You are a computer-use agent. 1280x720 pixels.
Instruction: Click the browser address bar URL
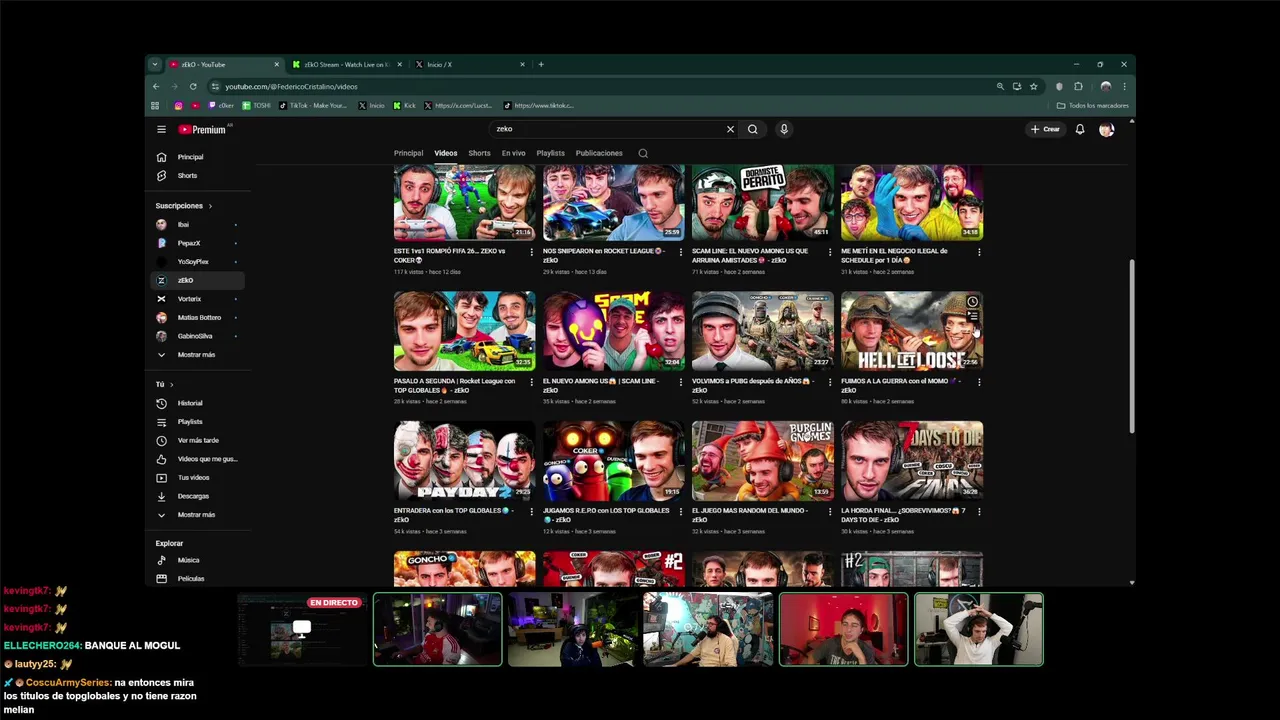[291, 87]
